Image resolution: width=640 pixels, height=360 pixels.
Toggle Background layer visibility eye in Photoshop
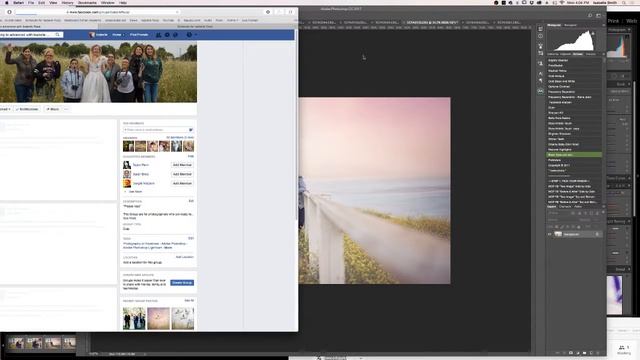point(549,234)
